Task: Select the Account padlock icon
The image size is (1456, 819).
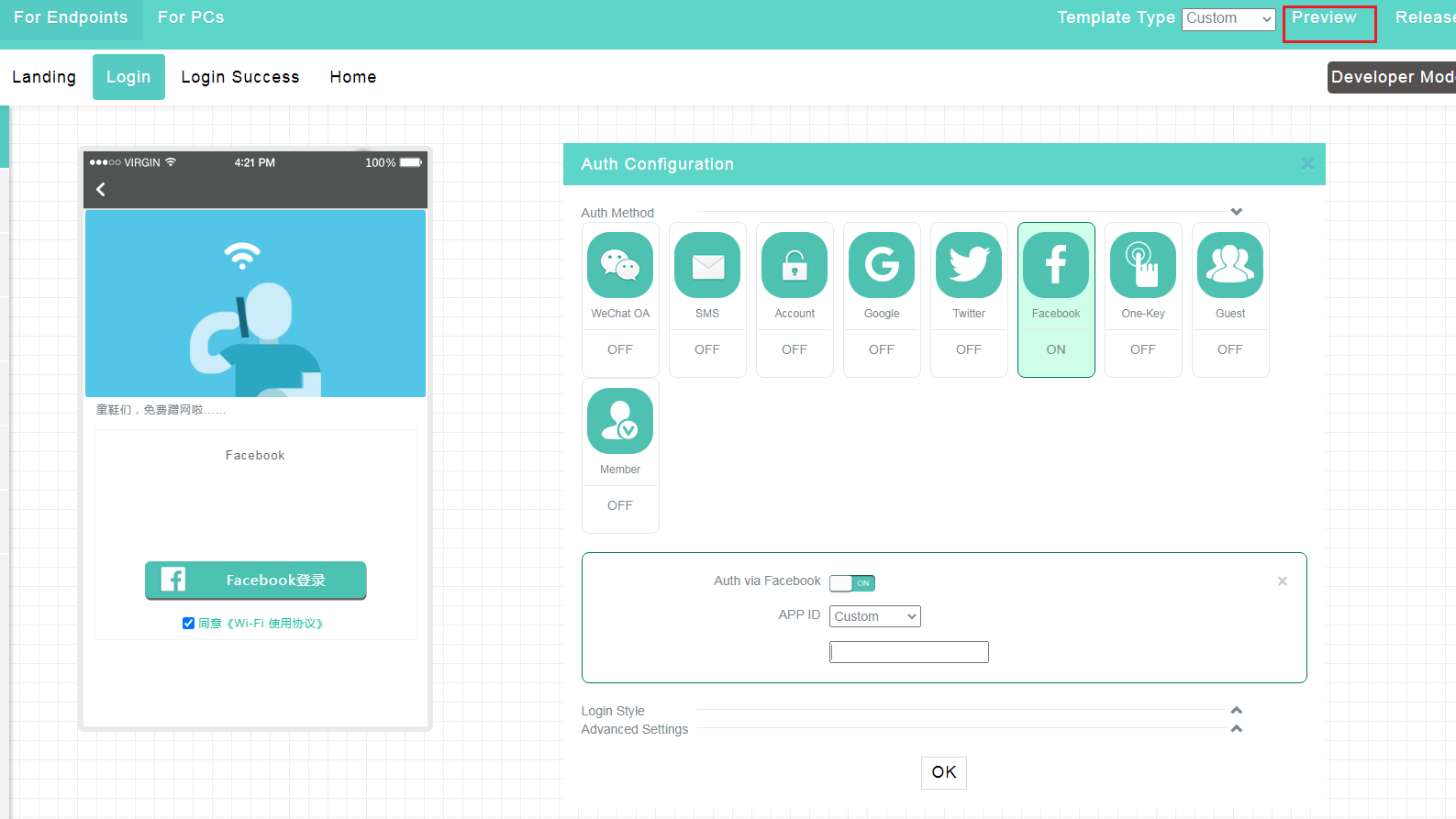Action: click(795, 265)
